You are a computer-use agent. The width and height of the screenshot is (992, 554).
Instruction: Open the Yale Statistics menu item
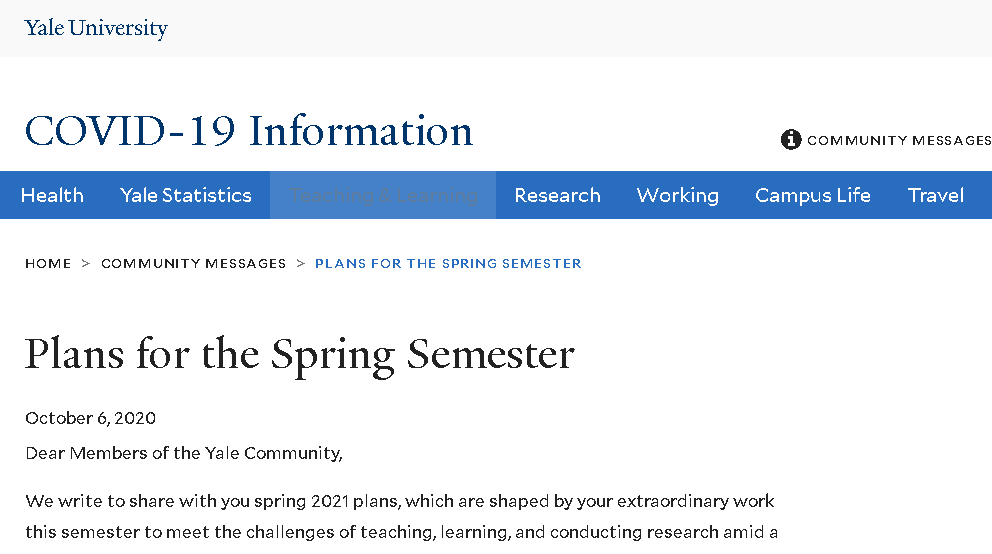(186, 195)
